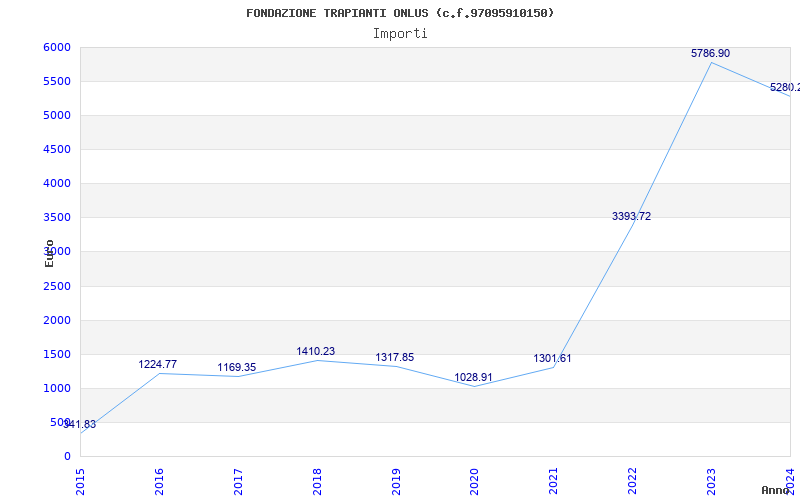Click year 2017 on the x-axis

[x=238, y=481]
